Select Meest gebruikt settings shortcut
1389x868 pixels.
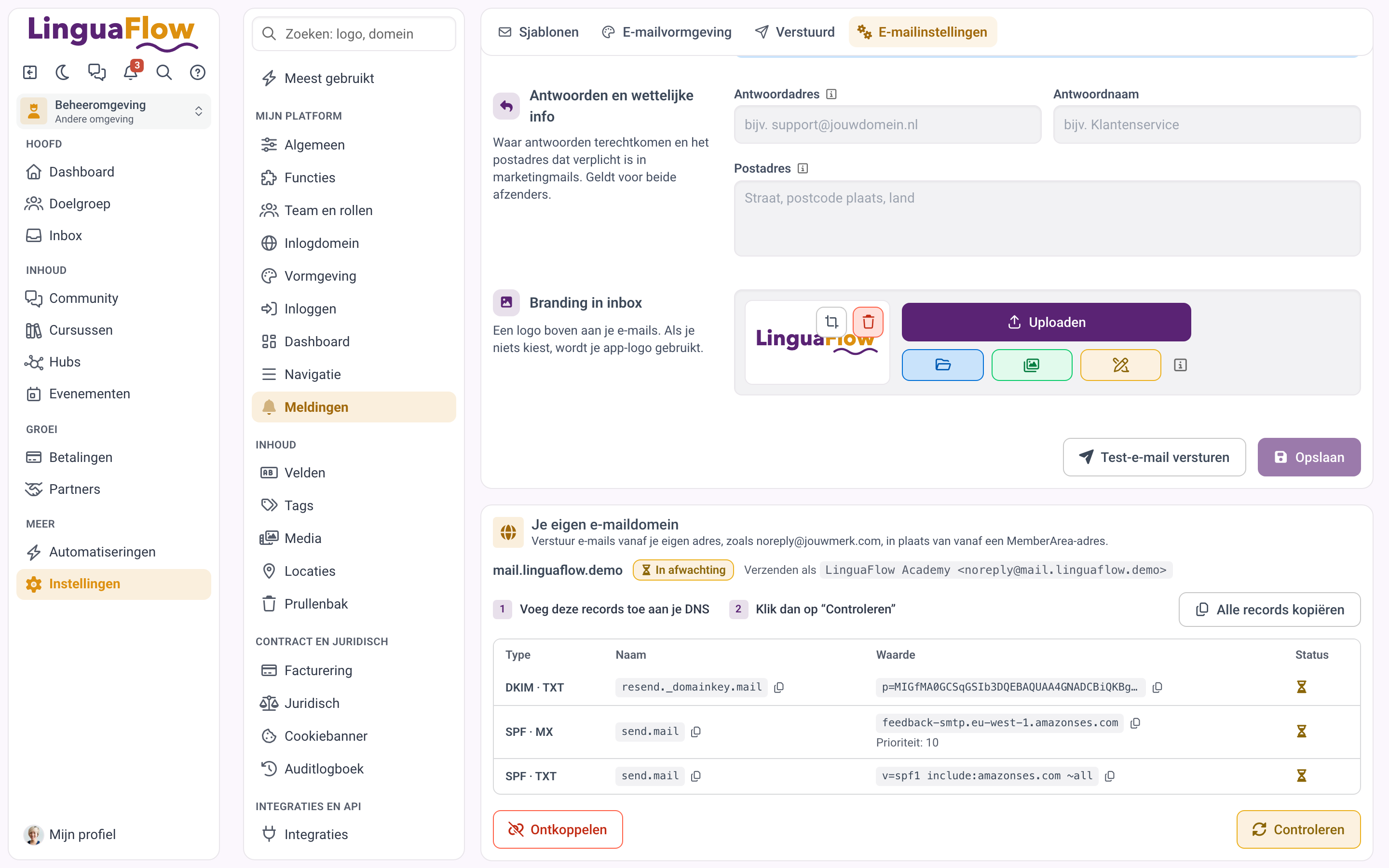354,78
